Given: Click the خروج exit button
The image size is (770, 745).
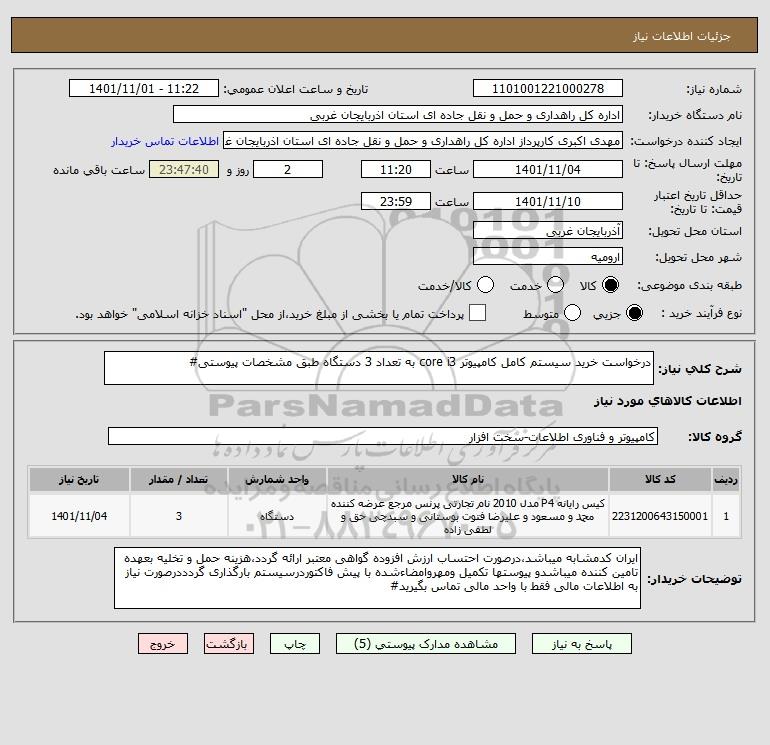Looking at the screenshot, I should pos(163,644).
